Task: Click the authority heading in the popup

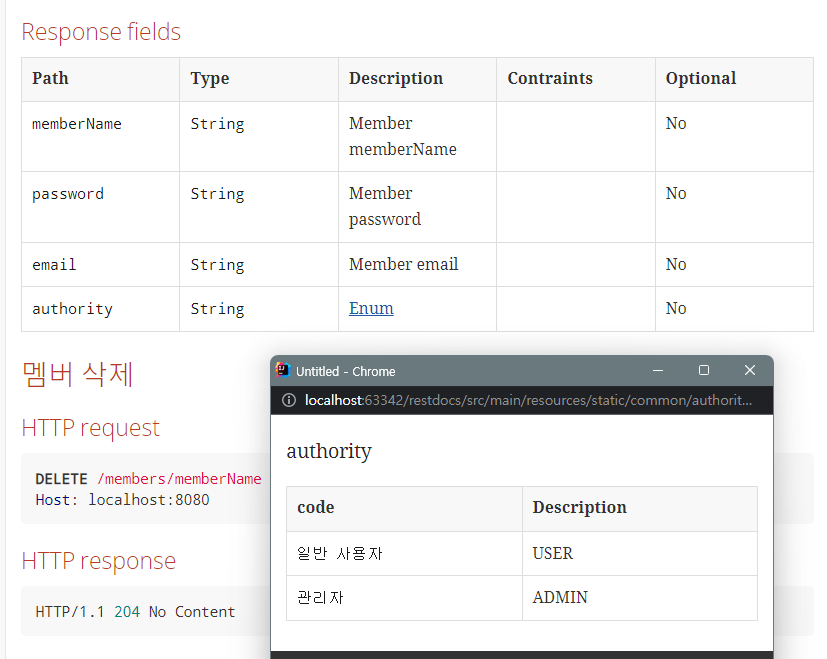Action: pos(329,451)
